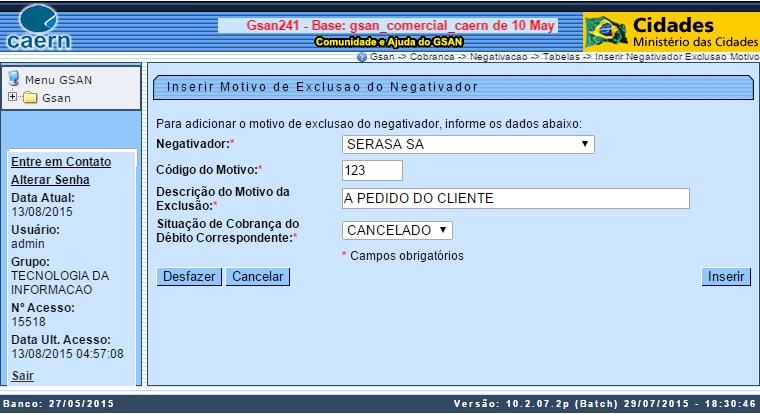Click the Data Atual value 13/08/2015
The height and width of the screenshot is (414, 760).
(x=42, y=212)
